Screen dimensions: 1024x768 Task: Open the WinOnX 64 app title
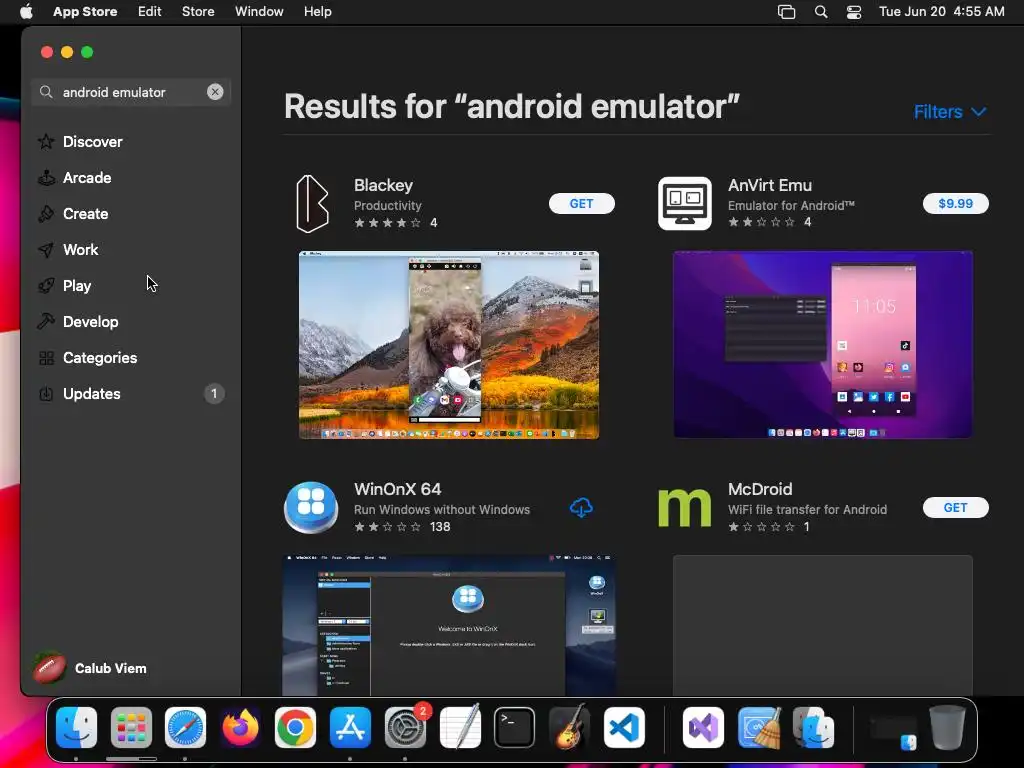(x=398, y=489)
